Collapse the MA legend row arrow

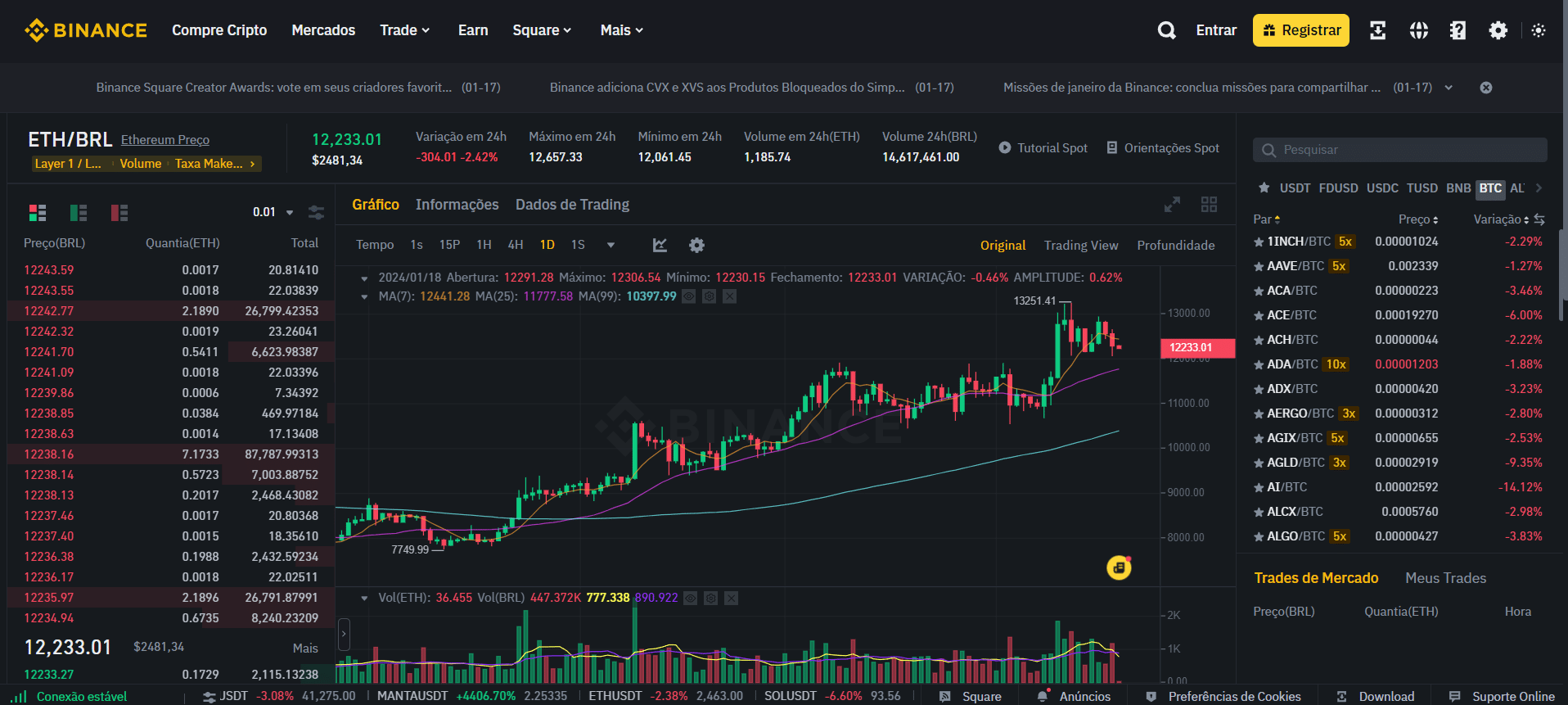tap(364, 296)
